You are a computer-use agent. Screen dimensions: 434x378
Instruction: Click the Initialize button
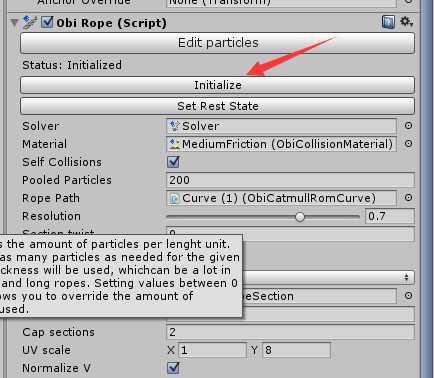pyautogui.click(x=217, y=85)
